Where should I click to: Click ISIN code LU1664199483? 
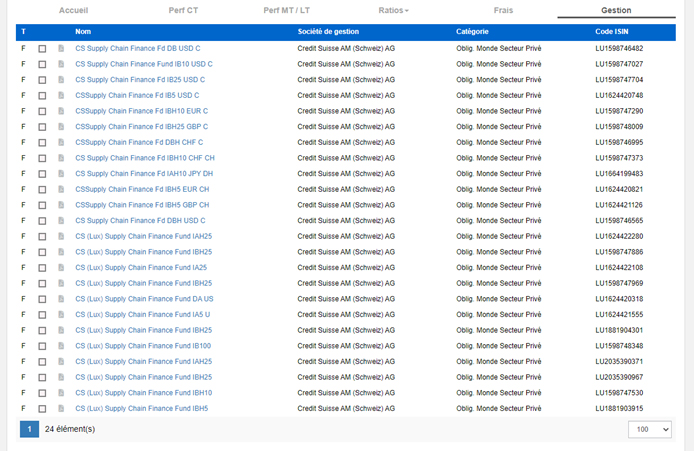619,173
